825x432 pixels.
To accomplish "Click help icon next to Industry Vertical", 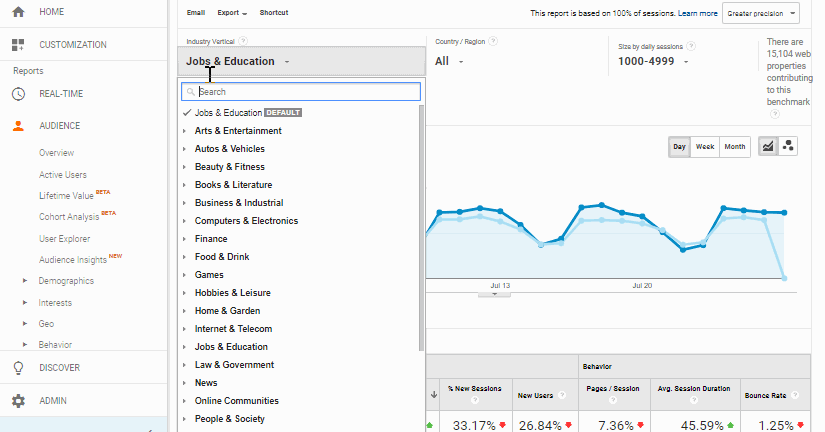I will [244, 41].
